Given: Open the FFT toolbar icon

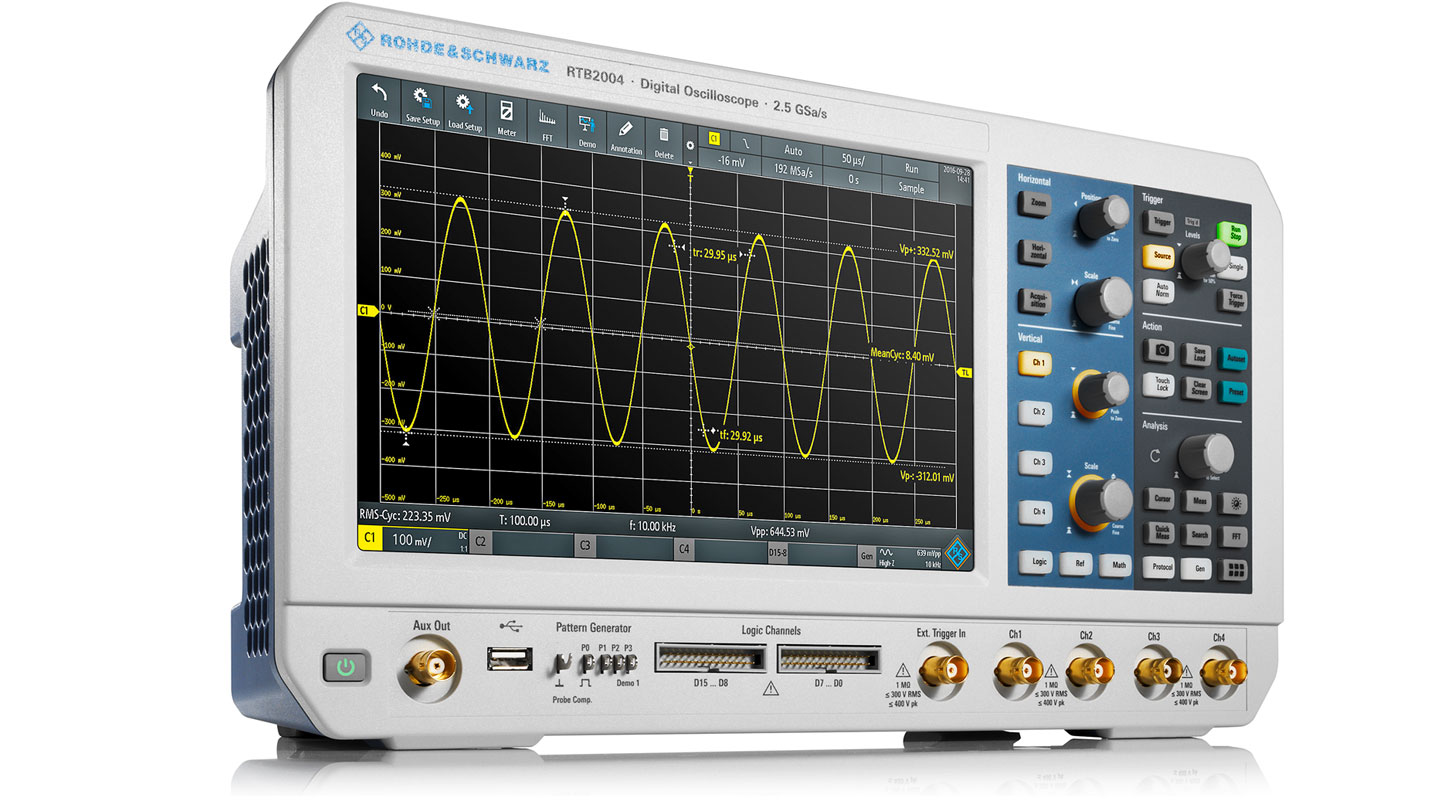Looking at the screenshot, I should pos(546,122).
